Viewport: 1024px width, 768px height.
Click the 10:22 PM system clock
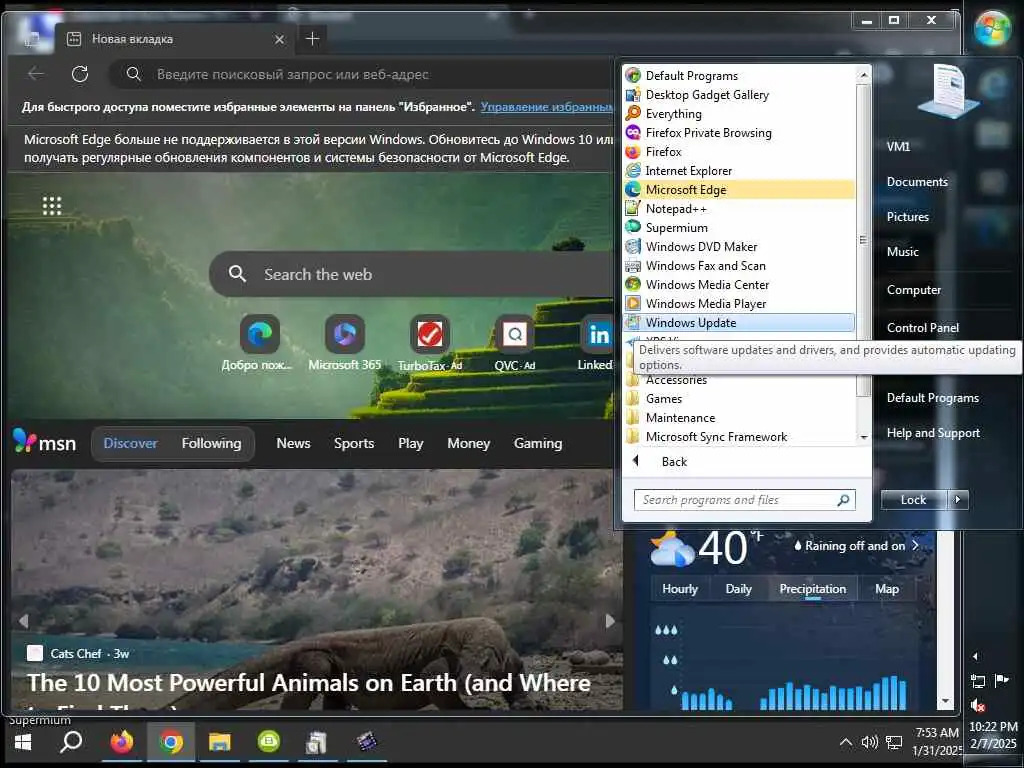pos(993,726)
